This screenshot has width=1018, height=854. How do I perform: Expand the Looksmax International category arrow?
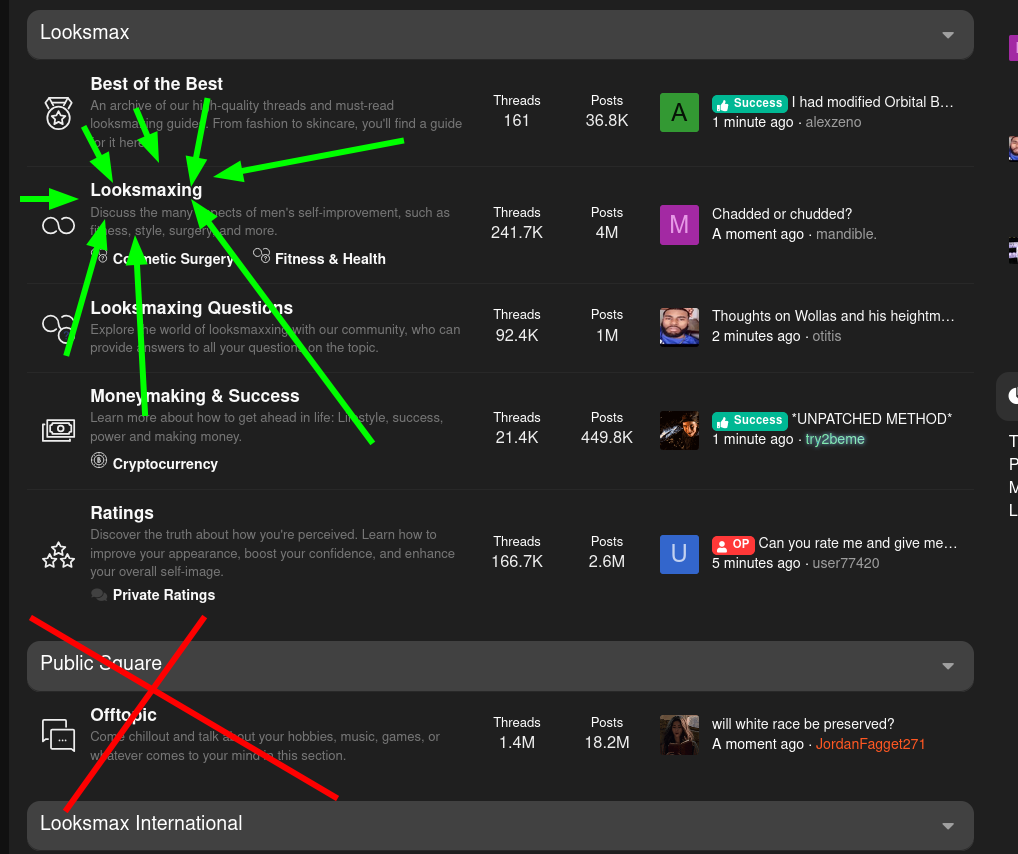(948, 826)
